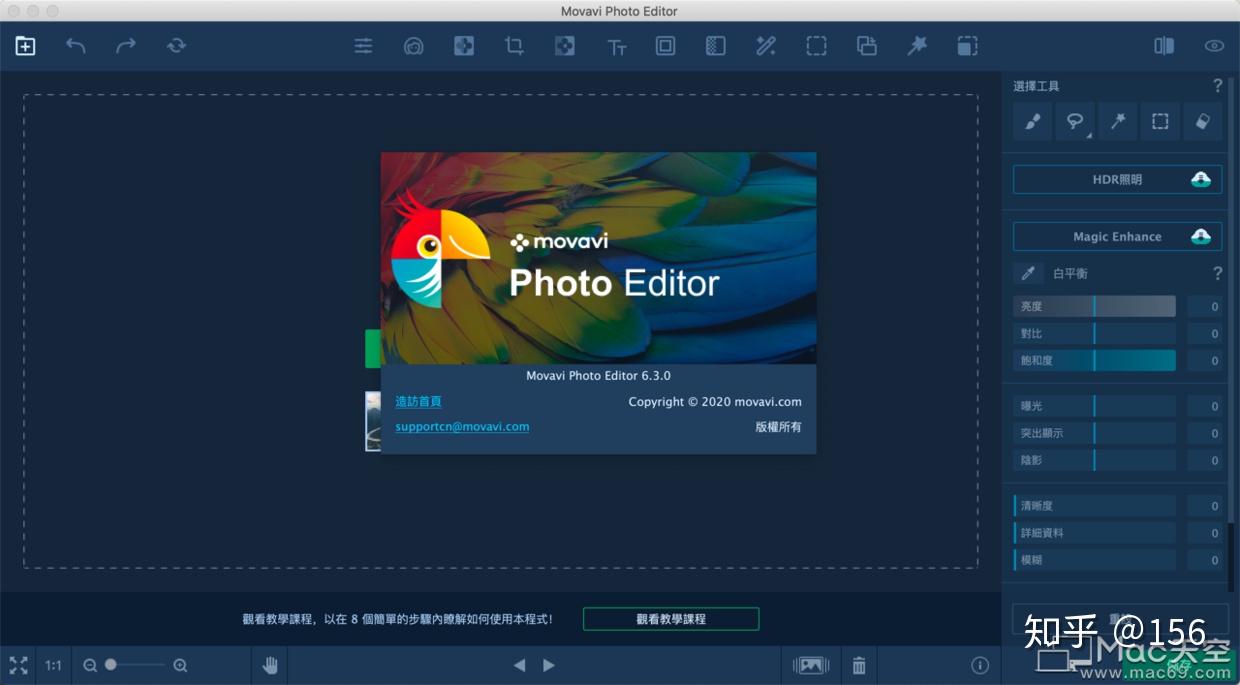
Task: Click the reset/revert changes icon
Action: [176, 46]
